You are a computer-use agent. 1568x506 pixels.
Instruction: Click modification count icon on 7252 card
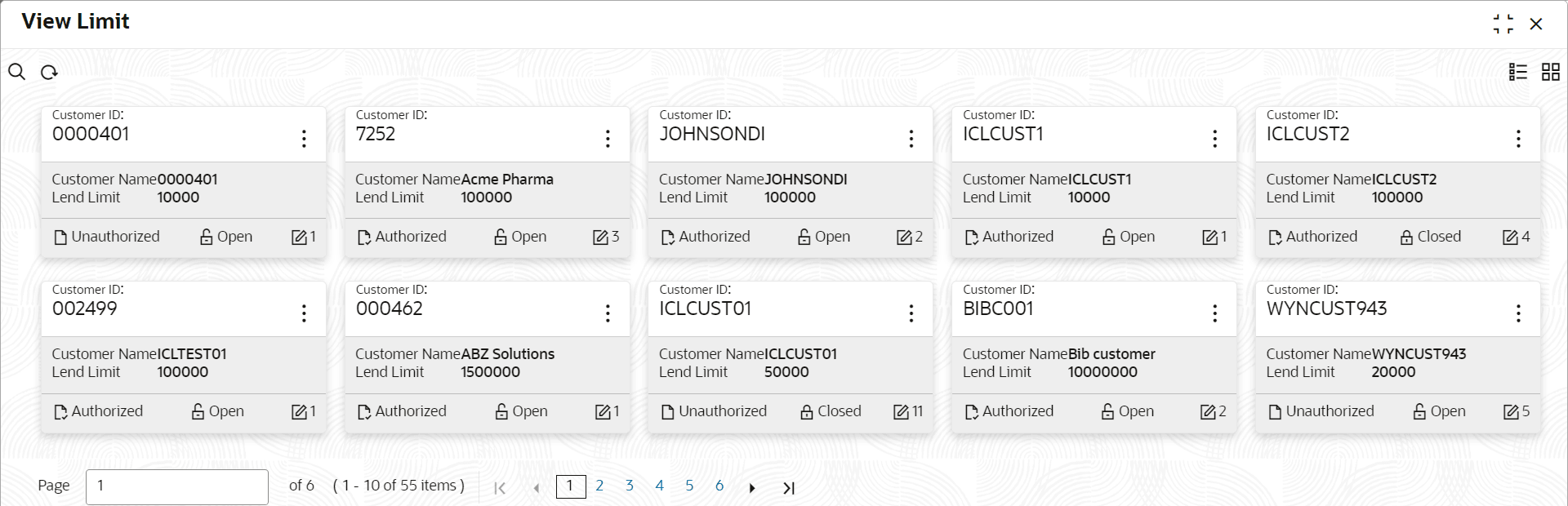click(x=600, y=237)
